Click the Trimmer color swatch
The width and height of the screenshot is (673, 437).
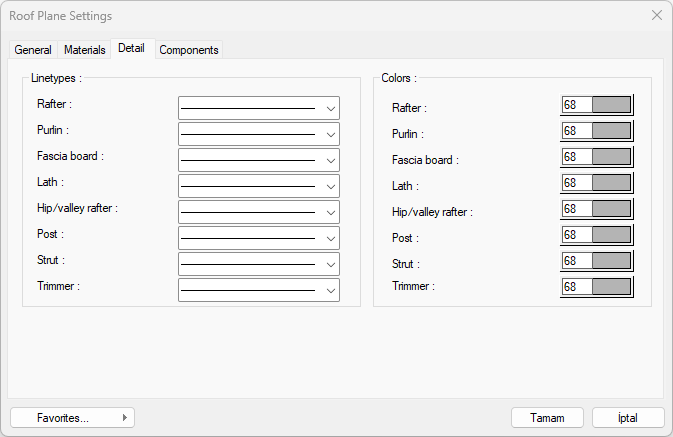tap(611, 287)
